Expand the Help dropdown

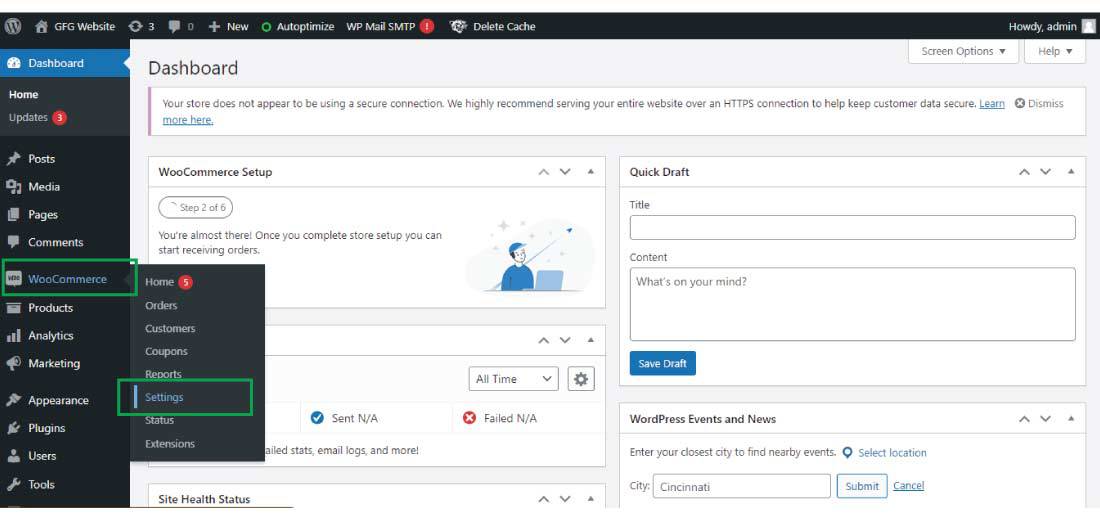click(x=1055, y=51)
